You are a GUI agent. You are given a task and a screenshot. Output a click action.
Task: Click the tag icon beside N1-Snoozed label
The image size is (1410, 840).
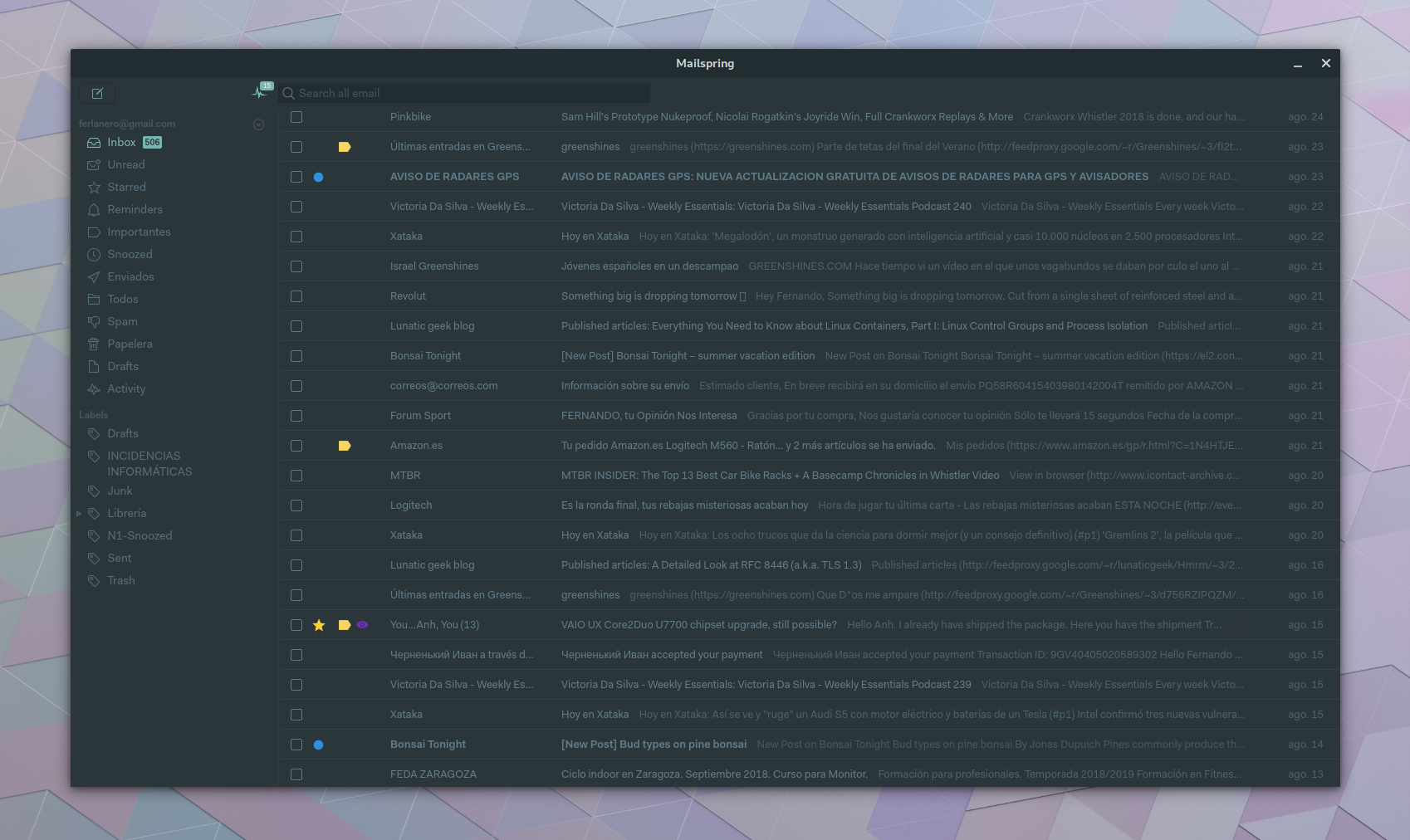(x=94, y=536)
